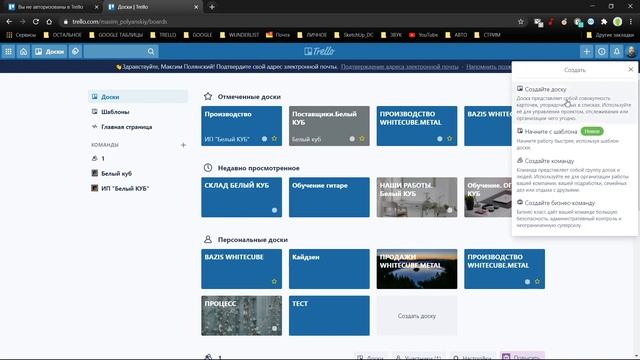Image resolution: width=640 pixels, height=360 pixels.
Task: Toggle star on Поставщики.Белый КУБ board
Action: click(362, 139)
